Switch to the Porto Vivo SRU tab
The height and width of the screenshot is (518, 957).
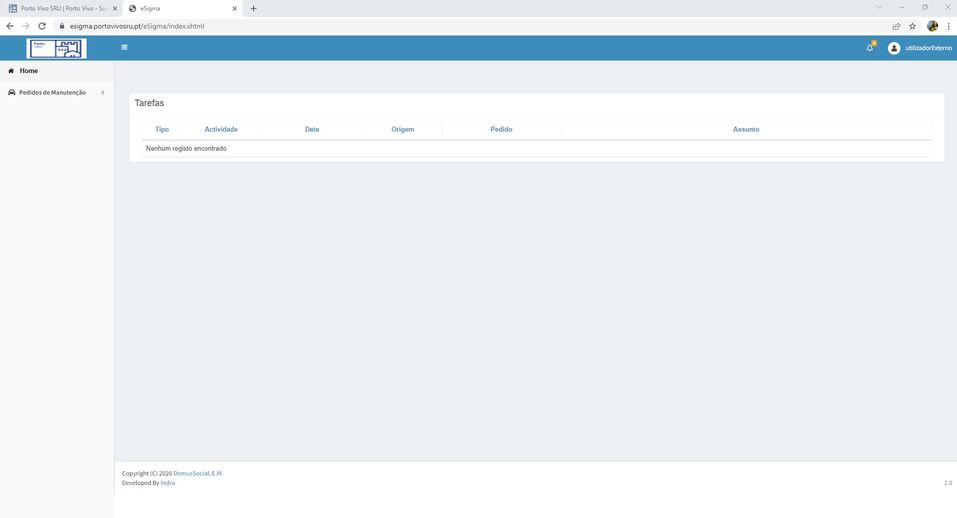62,8
